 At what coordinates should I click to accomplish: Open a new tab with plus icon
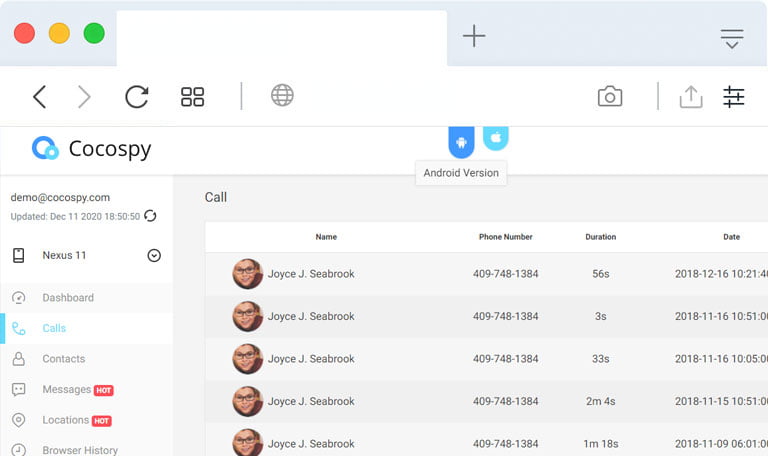click(x=474, y=36)
